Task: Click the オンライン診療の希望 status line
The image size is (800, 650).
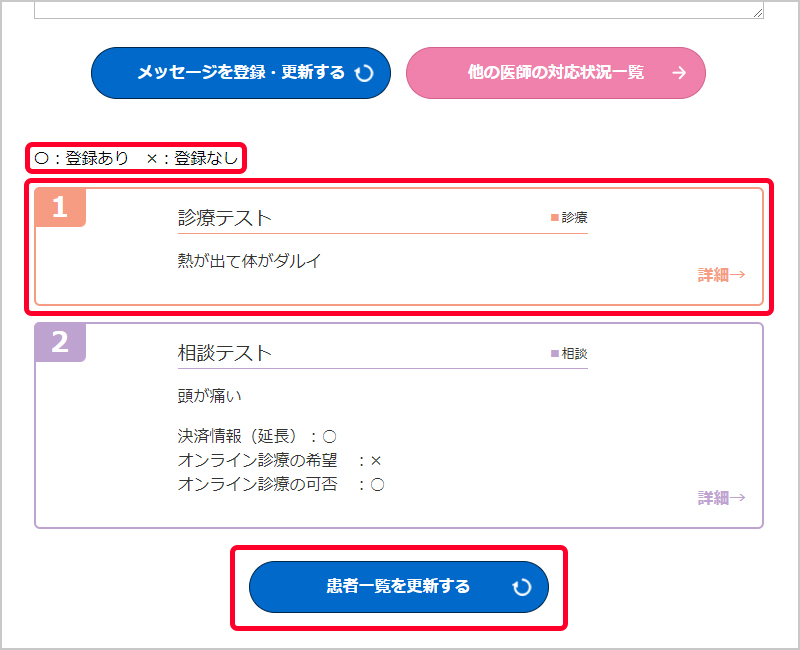Action: [x=279, y=460]
